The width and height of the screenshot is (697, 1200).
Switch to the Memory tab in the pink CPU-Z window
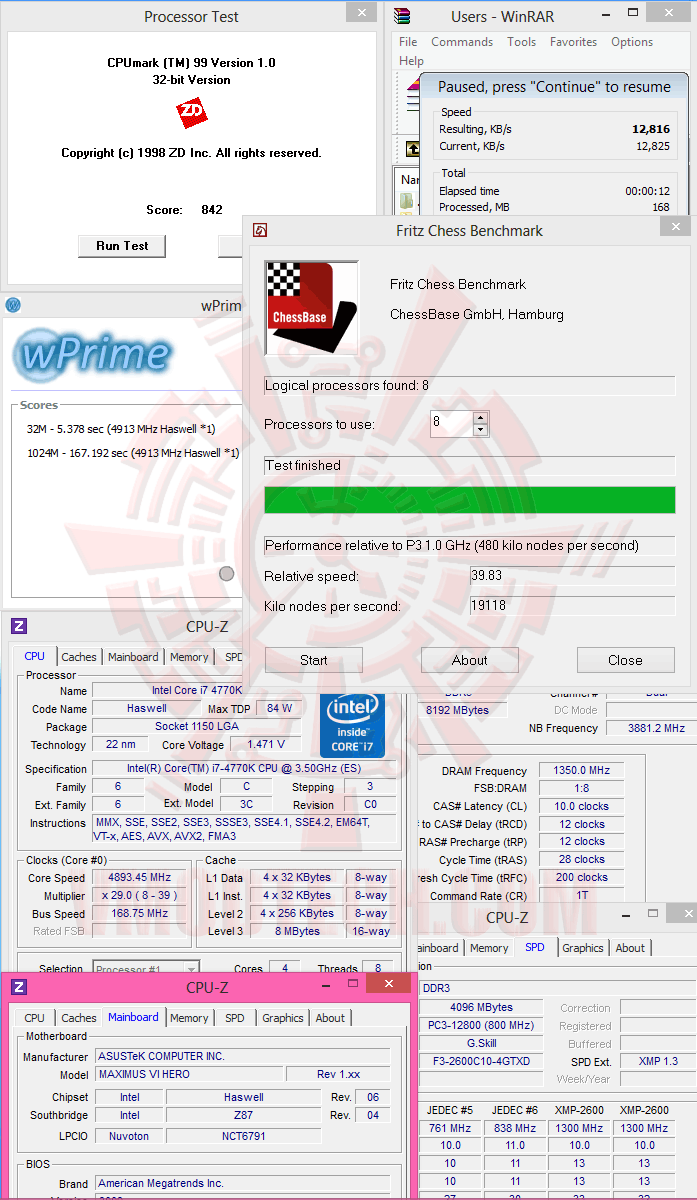pyautogui.click(x=189, y=1018)
